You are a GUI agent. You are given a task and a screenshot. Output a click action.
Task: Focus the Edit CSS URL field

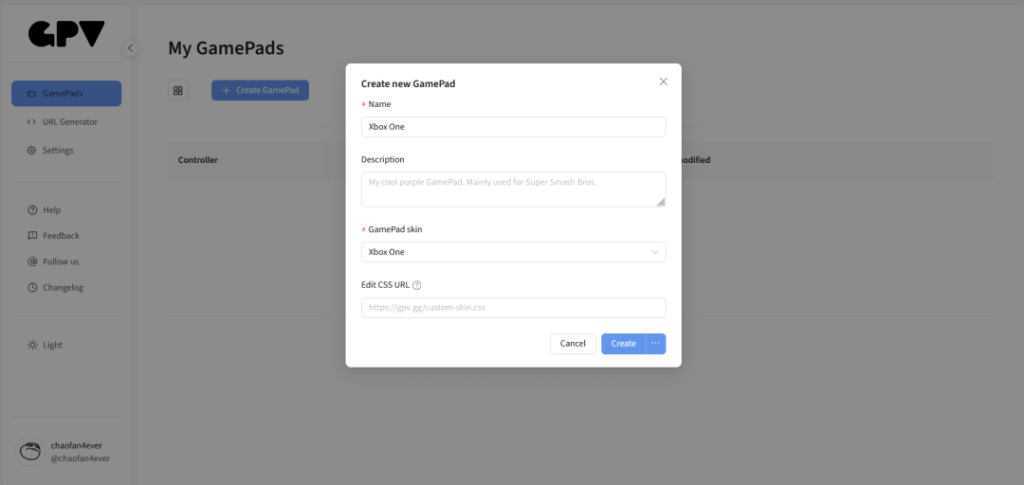[x=513, y=308]
